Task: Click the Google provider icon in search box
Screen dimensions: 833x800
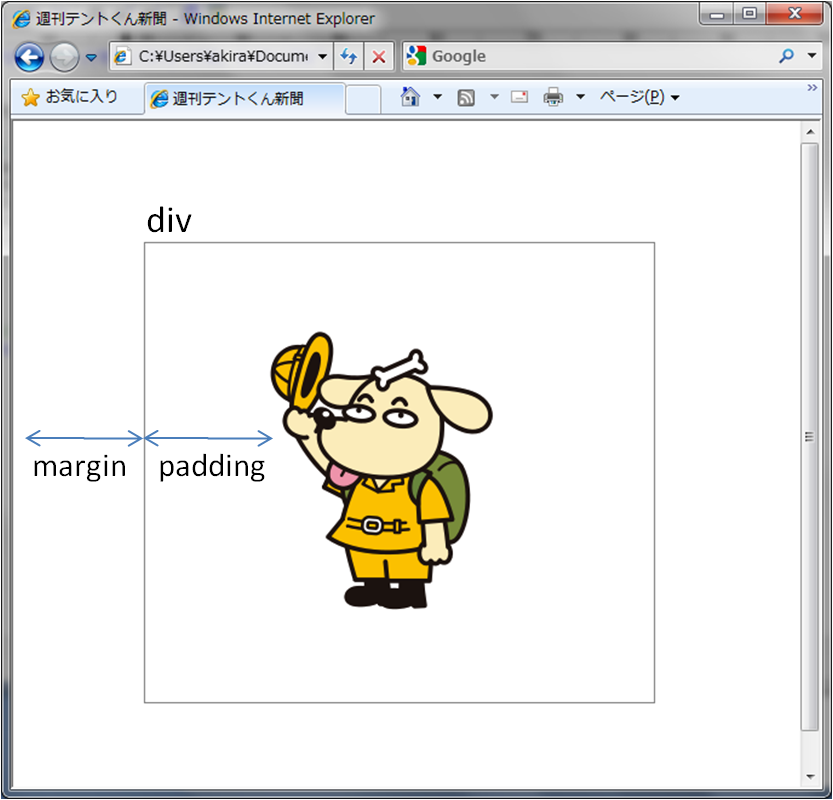Action: [x=416, y=56]
